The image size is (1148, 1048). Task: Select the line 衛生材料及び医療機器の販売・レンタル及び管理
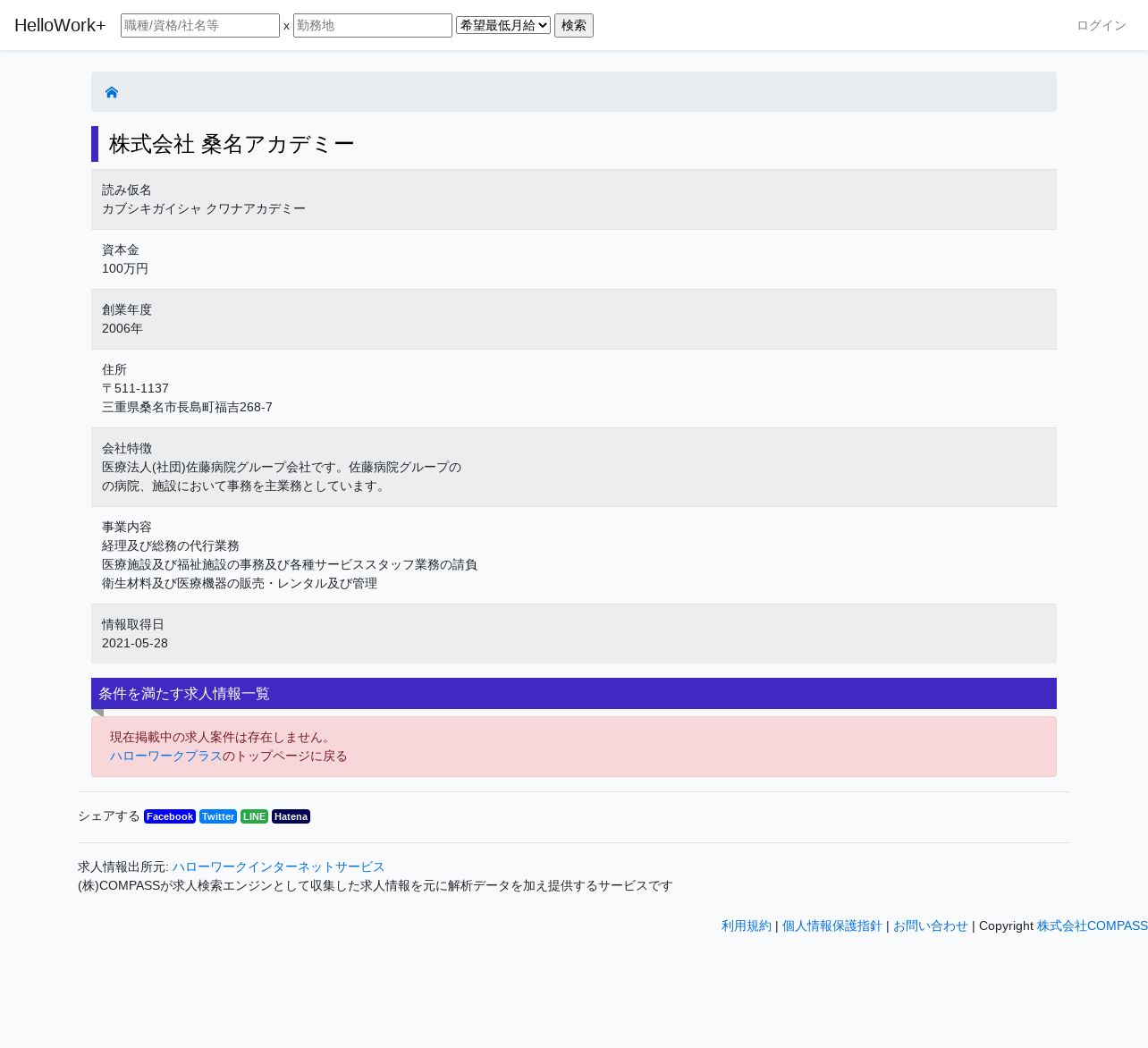(240, 583)
